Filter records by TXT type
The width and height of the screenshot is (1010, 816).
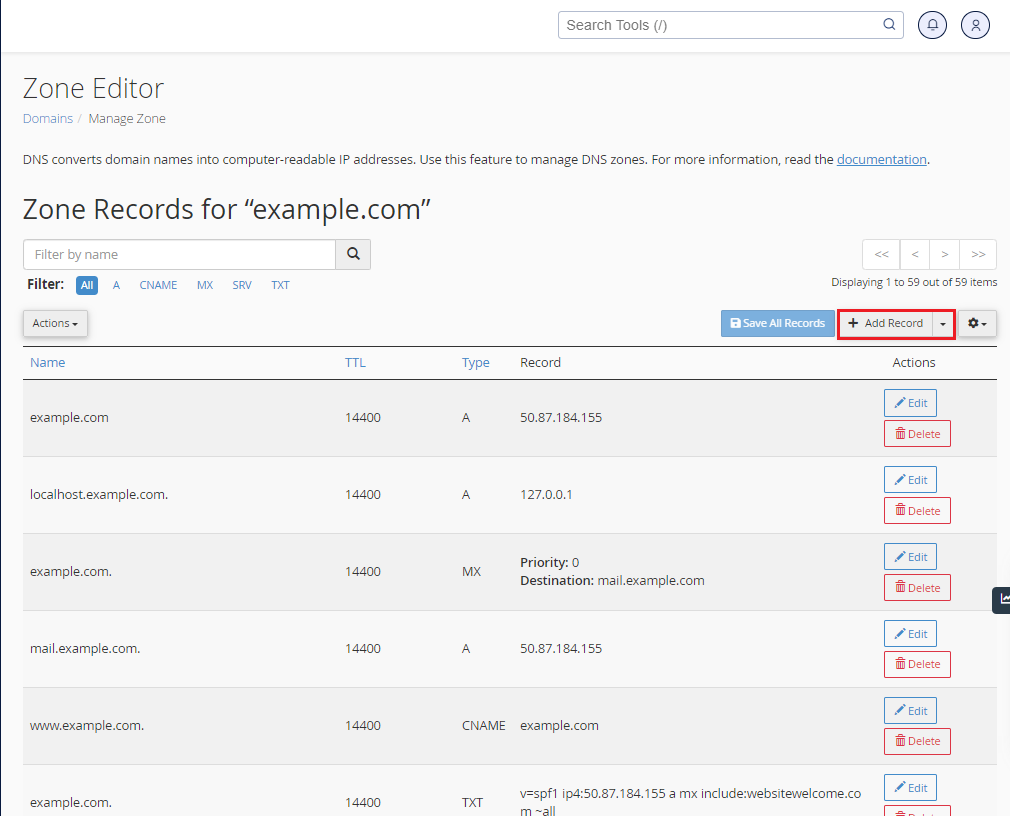tap(280, 285)
